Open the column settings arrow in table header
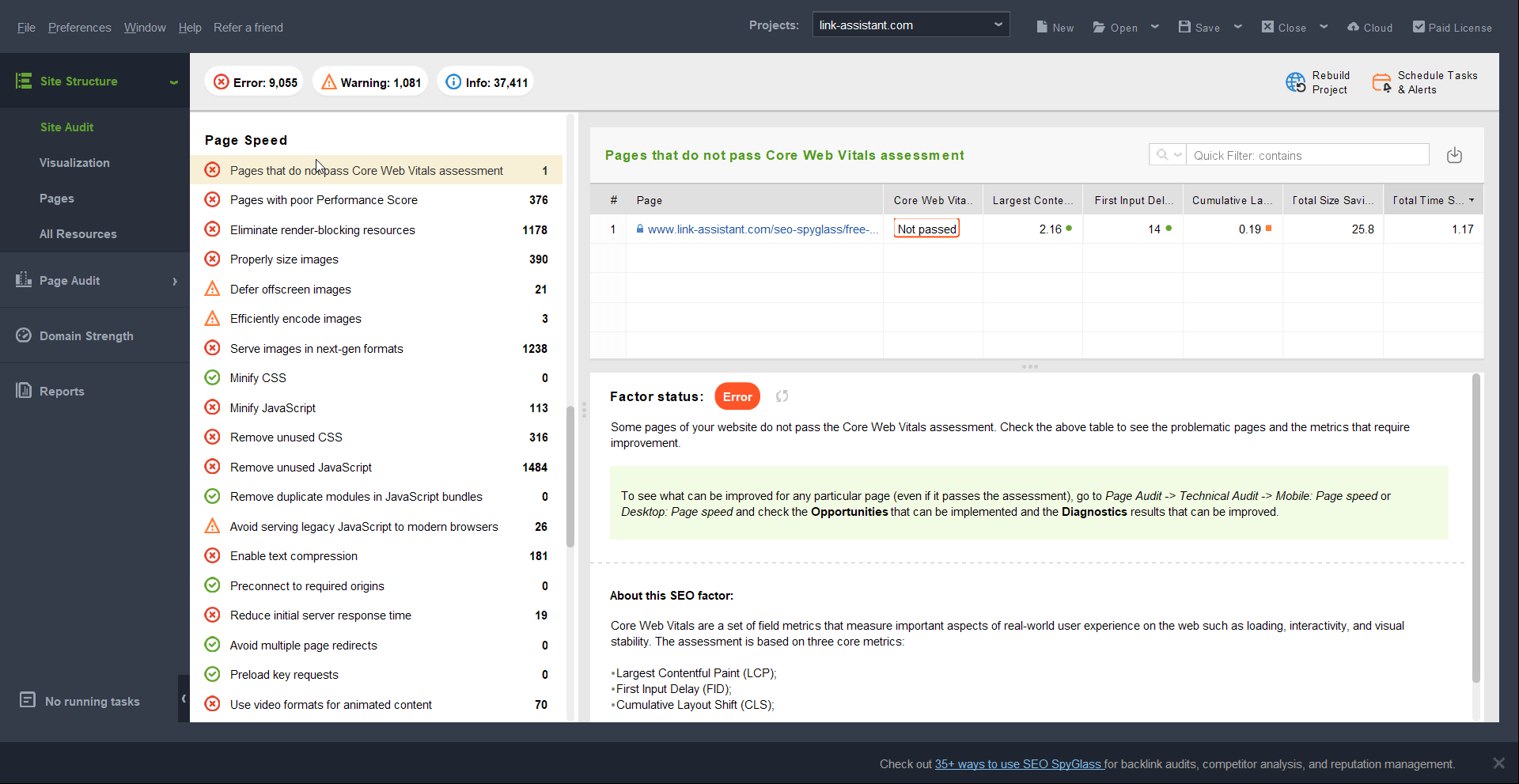 coord(1472,200)
